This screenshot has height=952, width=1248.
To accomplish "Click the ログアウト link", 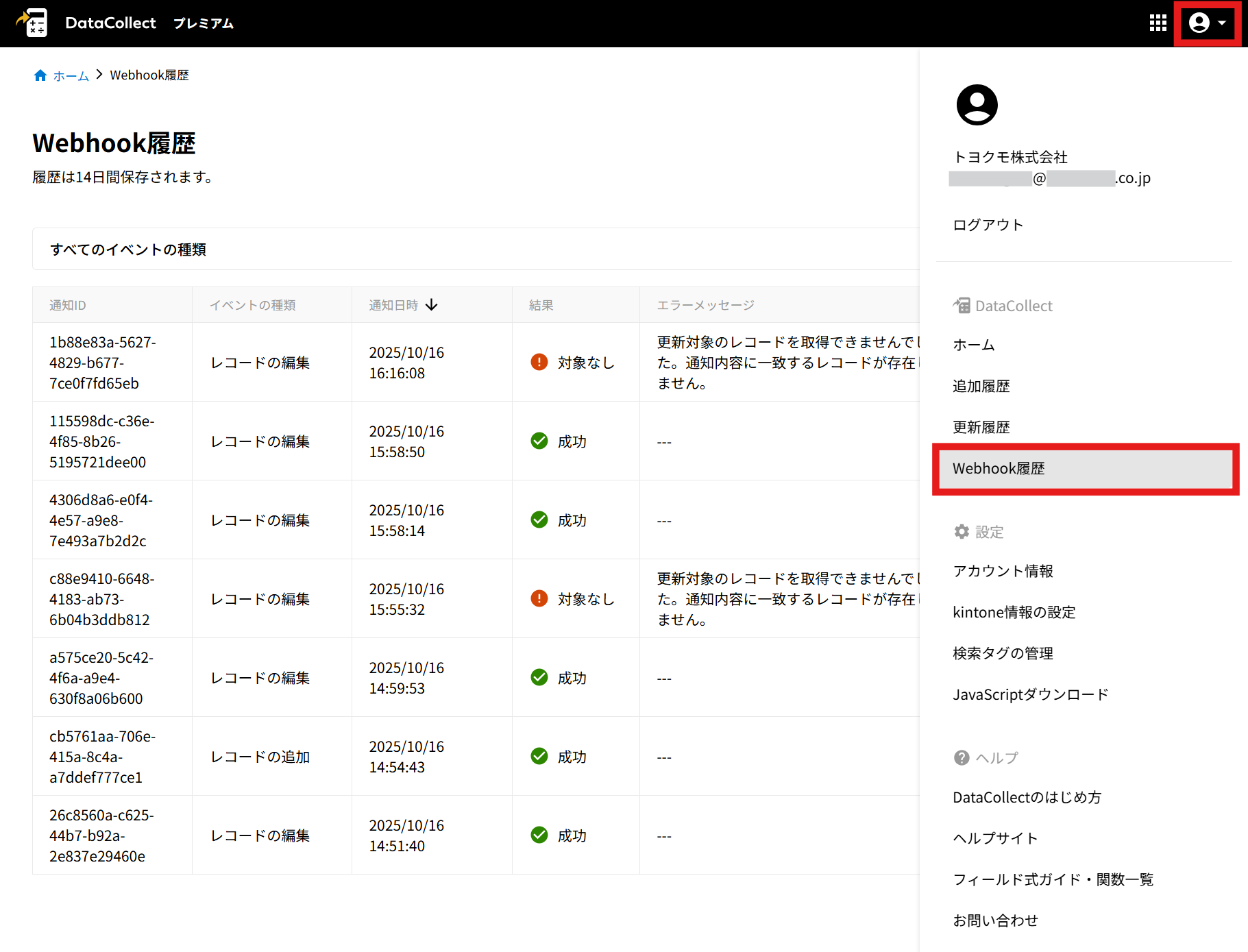I will click(x=988, y=225).
